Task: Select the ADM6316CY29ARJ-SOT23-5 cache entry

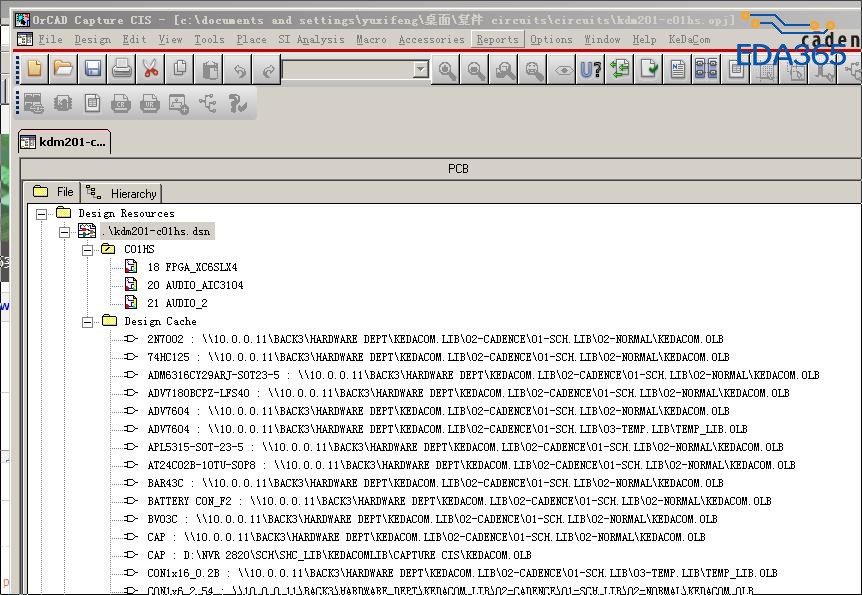Action: 483,376
